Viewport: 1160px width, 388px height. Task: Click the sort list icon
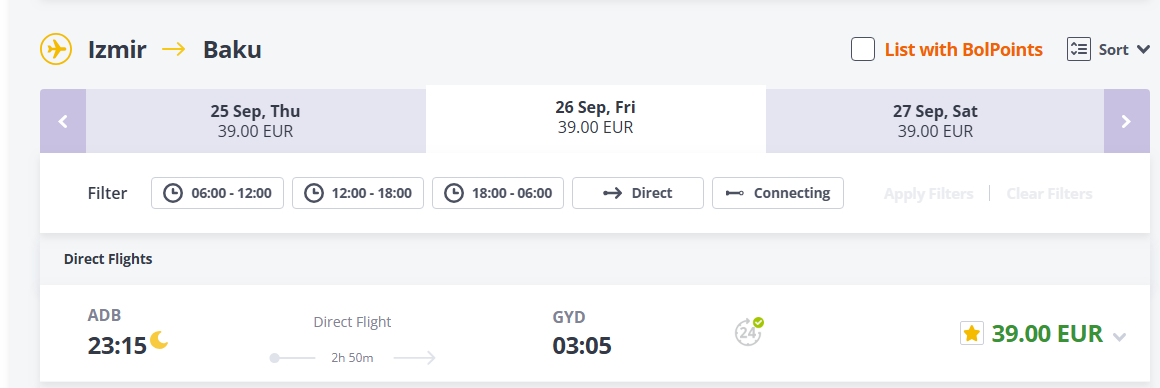[x=1079, y=50]
